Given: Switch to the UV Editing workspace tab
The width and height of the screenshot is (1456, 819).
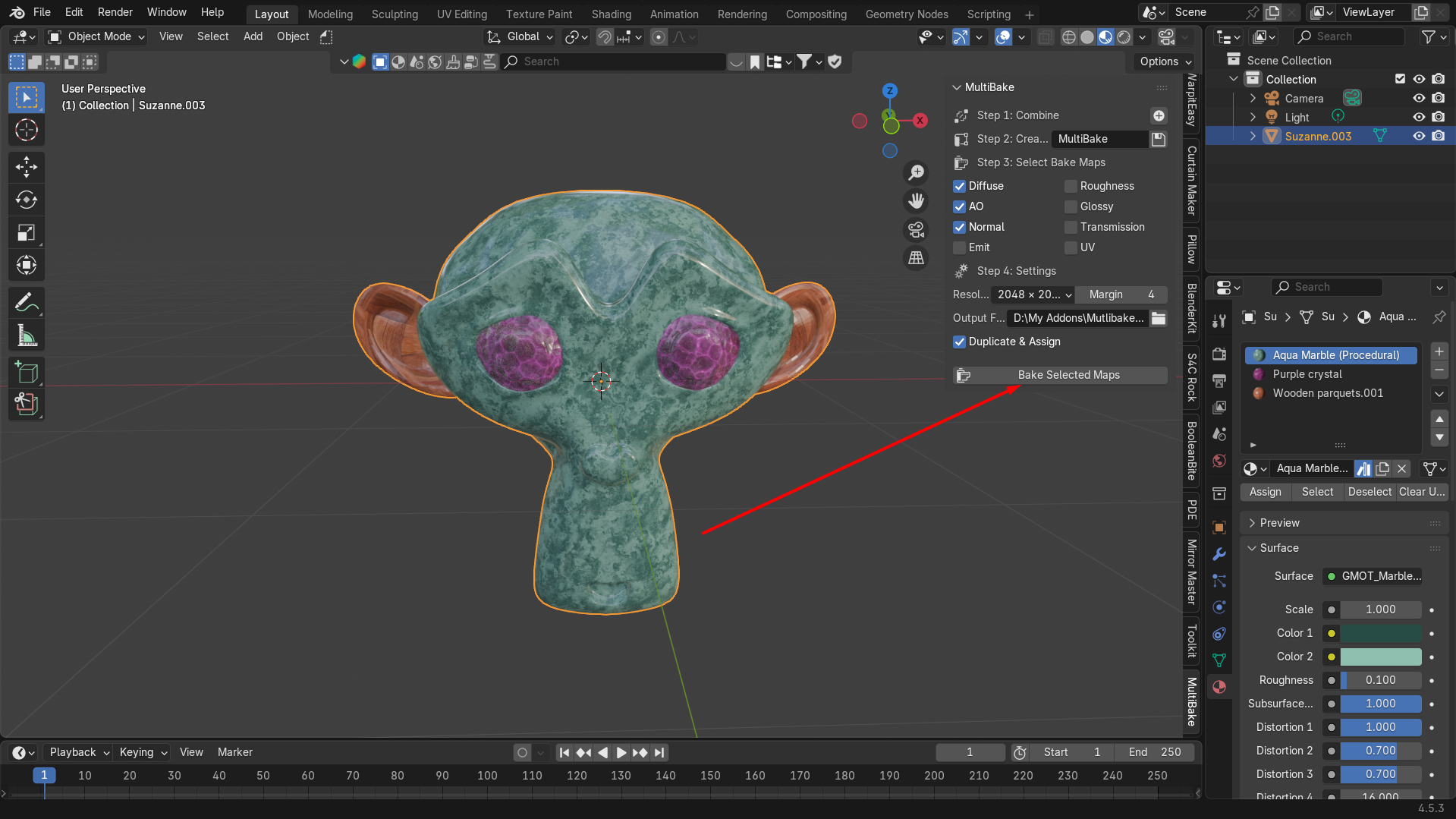Looking at the screenshot, I should 462,14.
